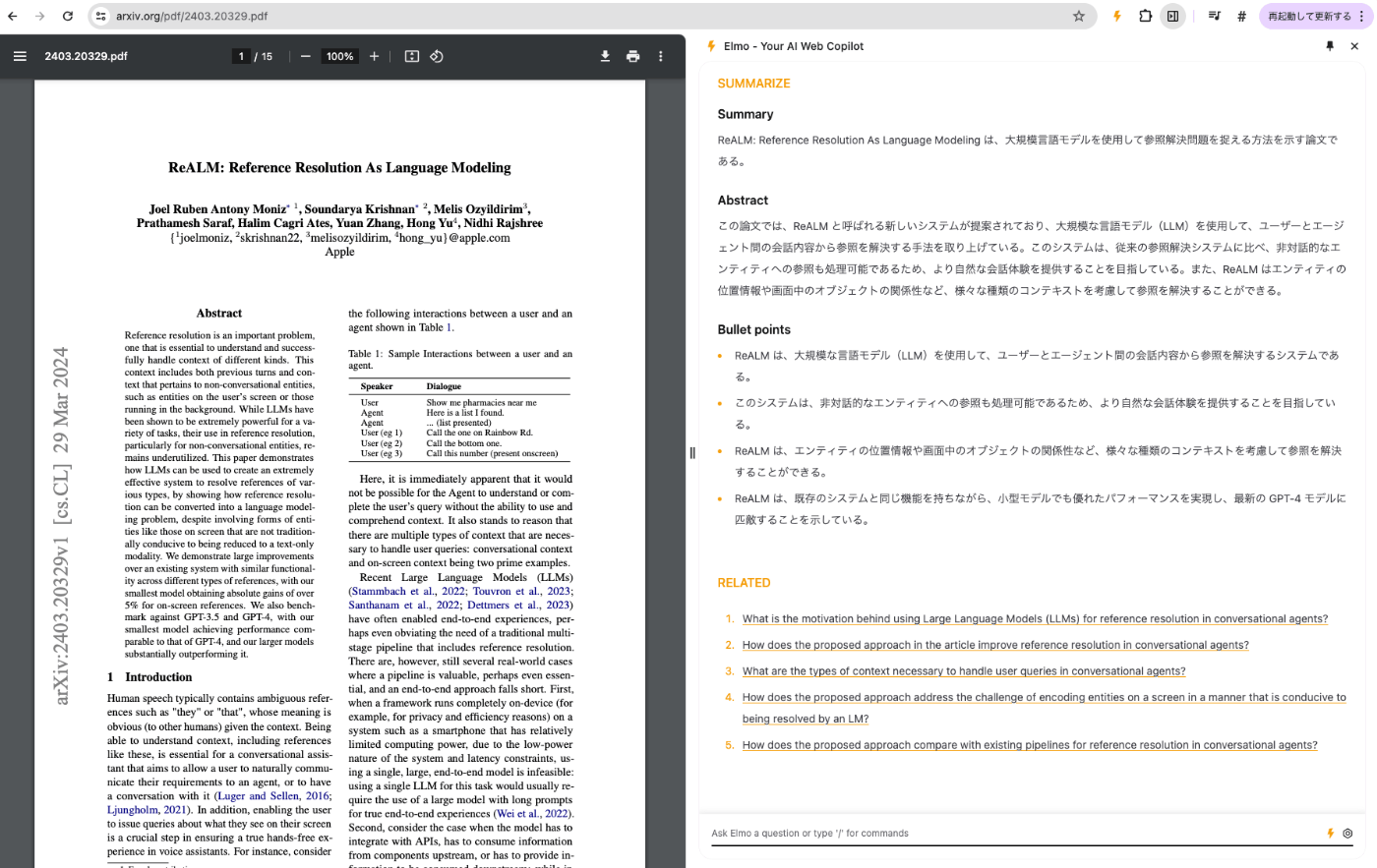1377x868 pixels.
Task: Click the SUMMARIZE heading in Elmo panel
Action: 753,84
